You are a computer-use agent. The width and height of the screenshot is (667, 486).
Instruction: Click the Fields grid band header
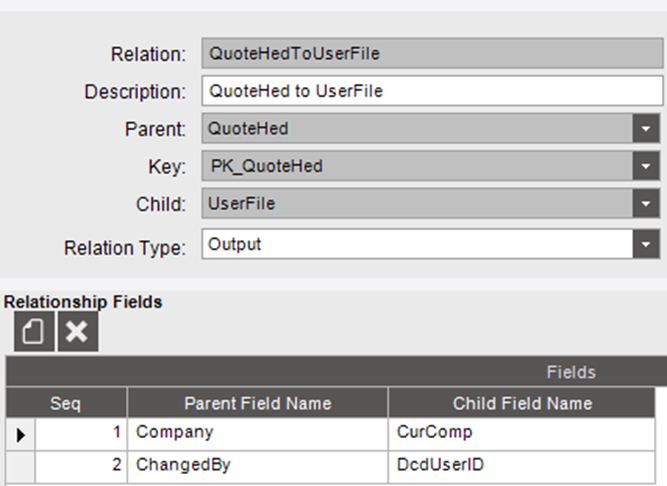pyautogui.click(x=336, y=372)
